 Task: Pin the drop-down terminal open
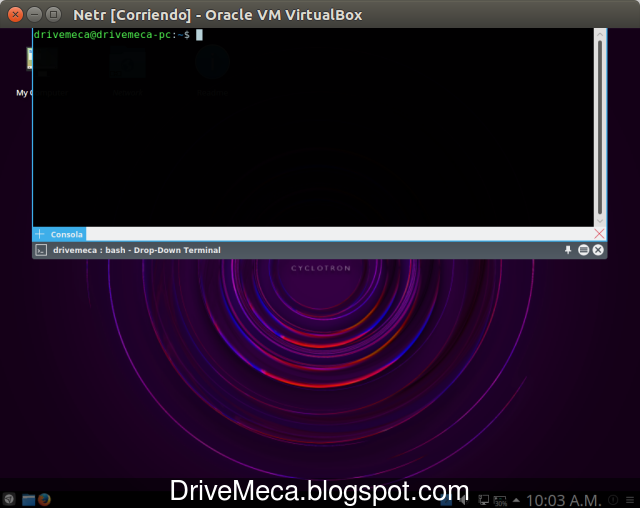[x=568, y=250]
